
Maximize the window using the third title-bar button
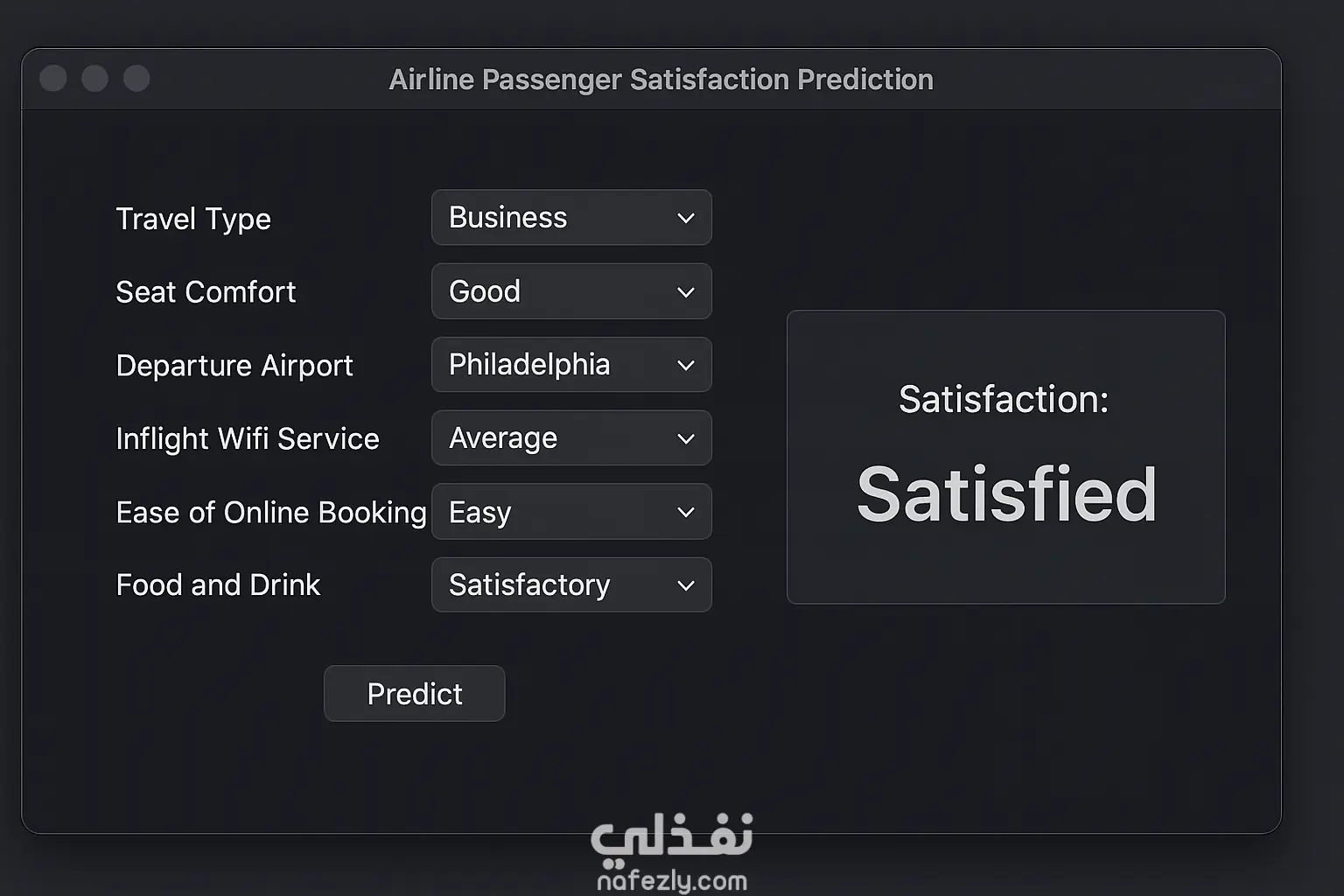tap(136, 79)
